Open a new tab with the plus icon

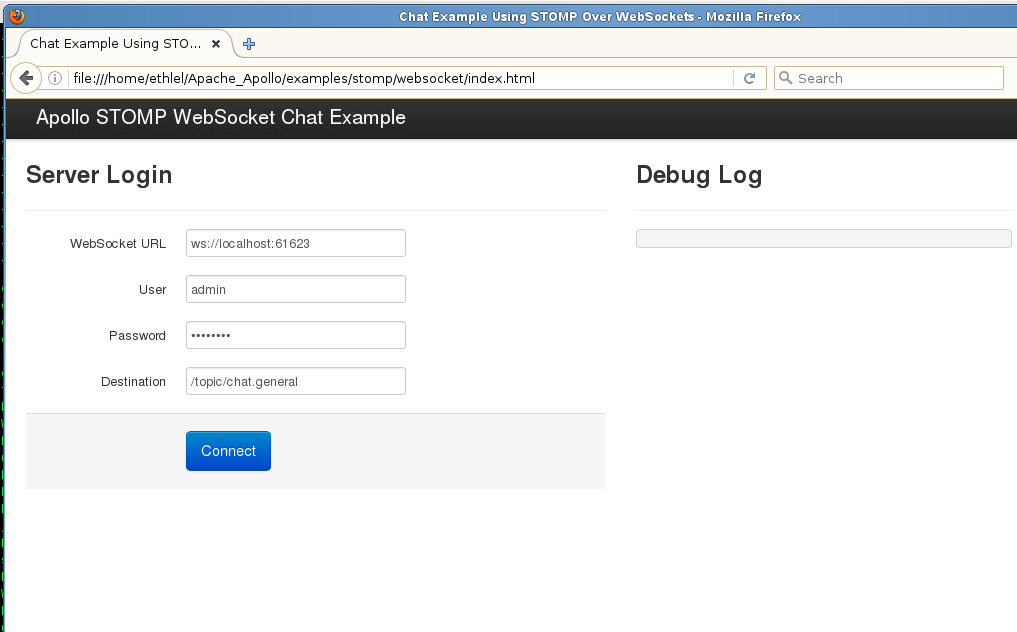pyautogui.click(x=248, y=44)
